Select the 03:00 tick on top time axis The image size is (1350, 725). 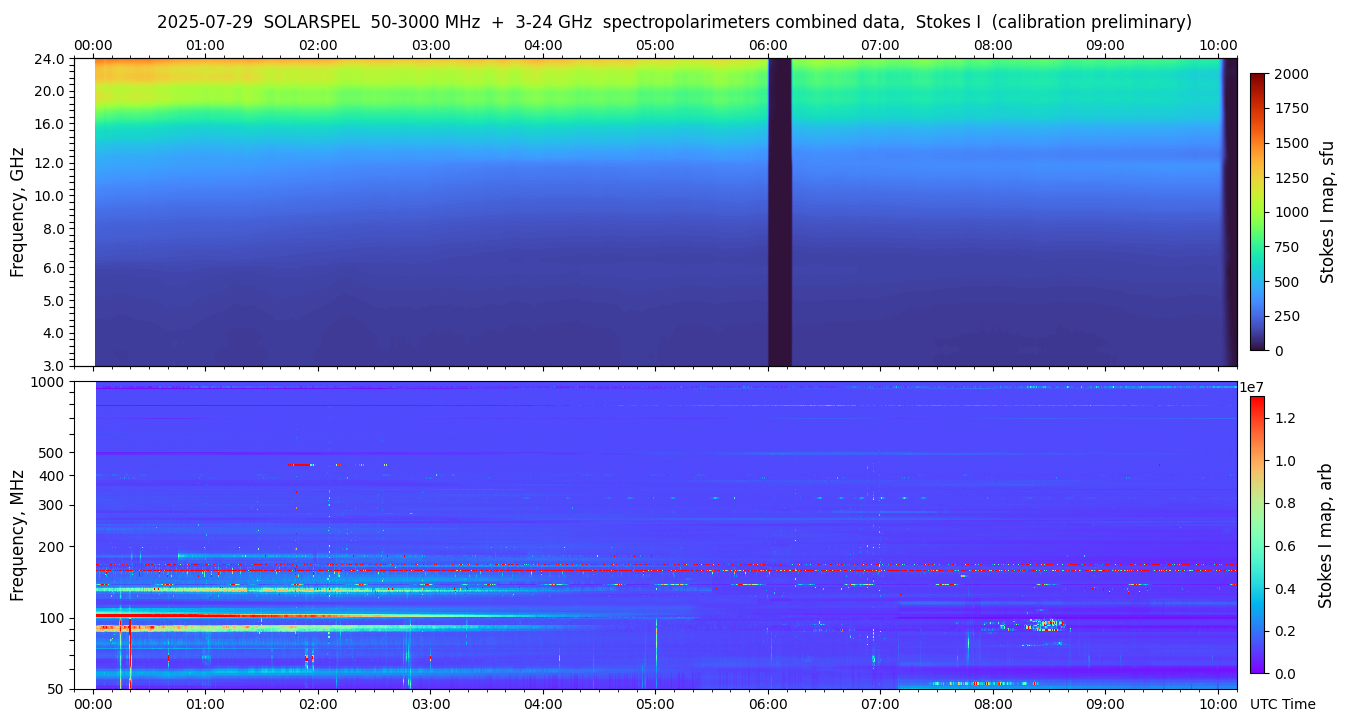pyautogui.click(x=431, y=45)
